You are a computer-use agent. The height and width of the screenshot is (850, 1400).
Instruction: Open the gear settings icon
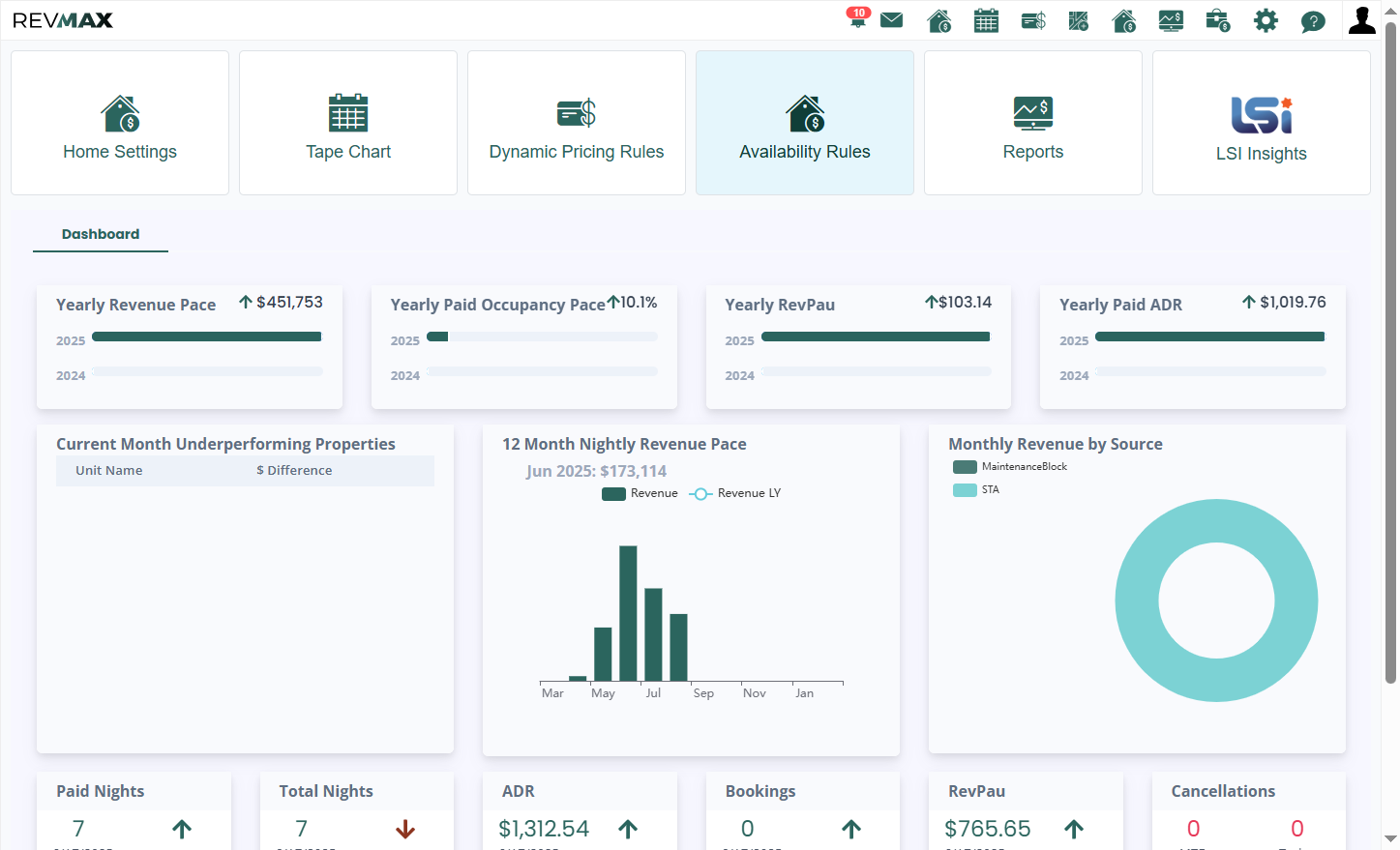pos(1266,20)
